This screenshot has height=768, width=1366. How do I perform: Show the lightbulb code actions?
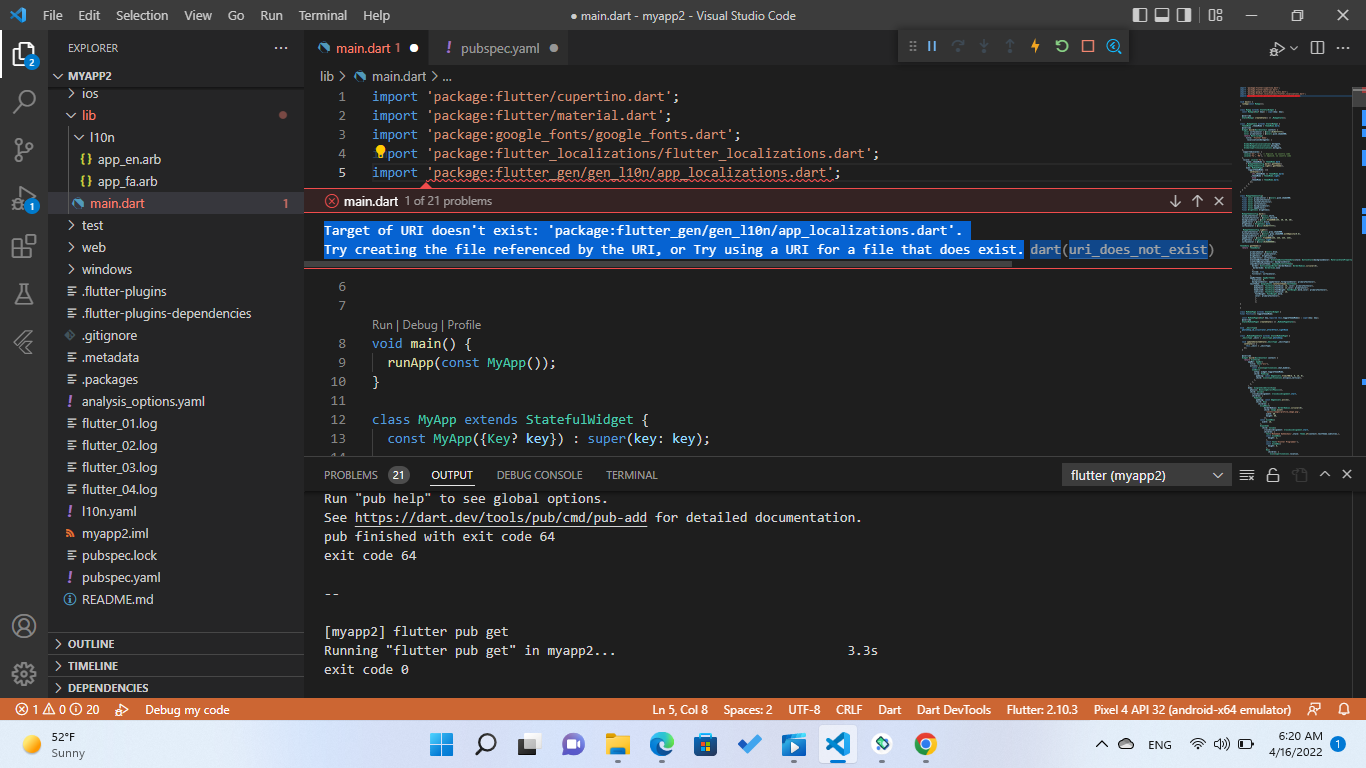pos(380,153)
